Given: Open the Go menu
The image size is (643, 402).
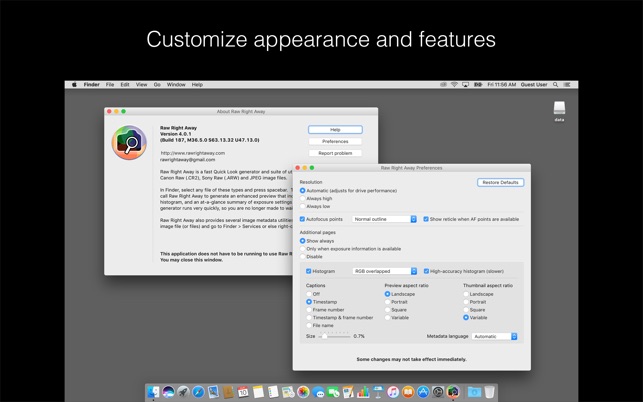Looking at the screenshot, I should point(157,85).
